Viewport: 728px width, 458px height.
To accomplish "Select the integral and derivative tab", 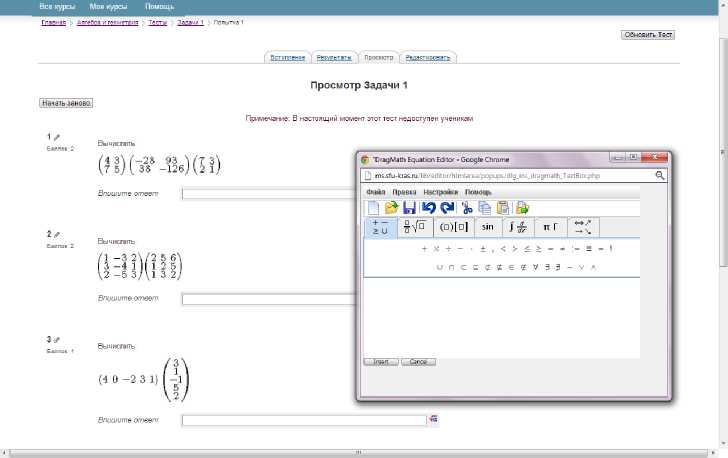I will click(519, 227).
